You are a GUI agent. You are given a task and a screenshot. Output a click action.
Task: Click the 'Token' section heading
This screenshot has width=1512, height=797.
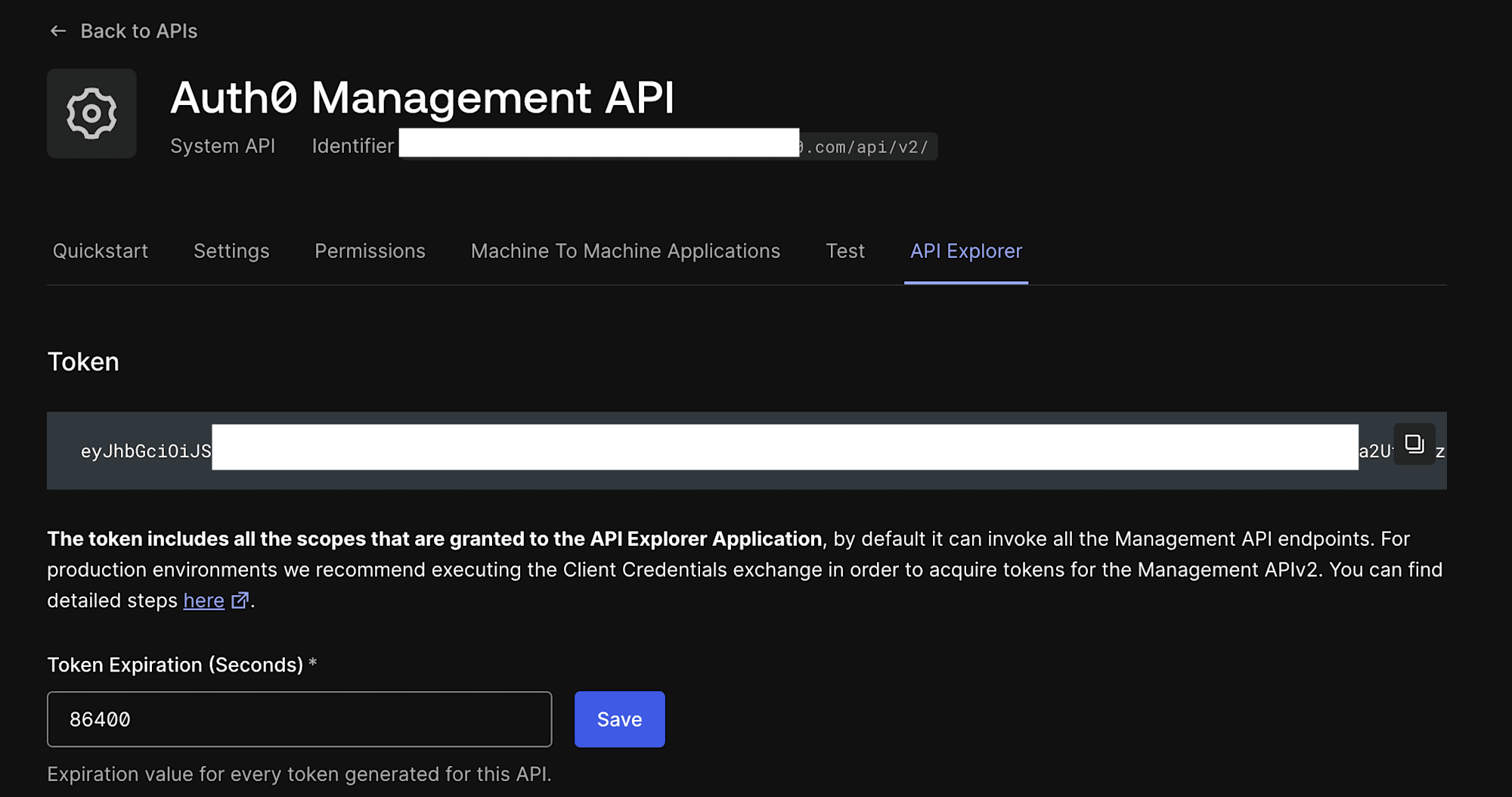(x=83, y=362)
